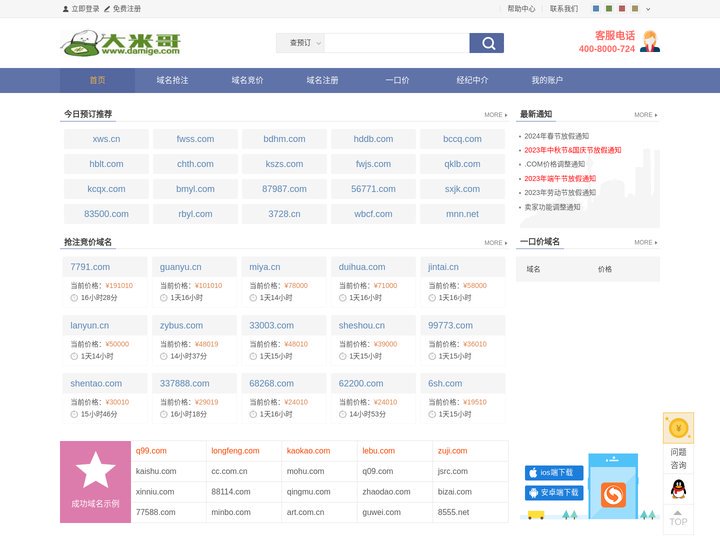
Task: Select the blue theme color swatch
Action: point(596,9)
